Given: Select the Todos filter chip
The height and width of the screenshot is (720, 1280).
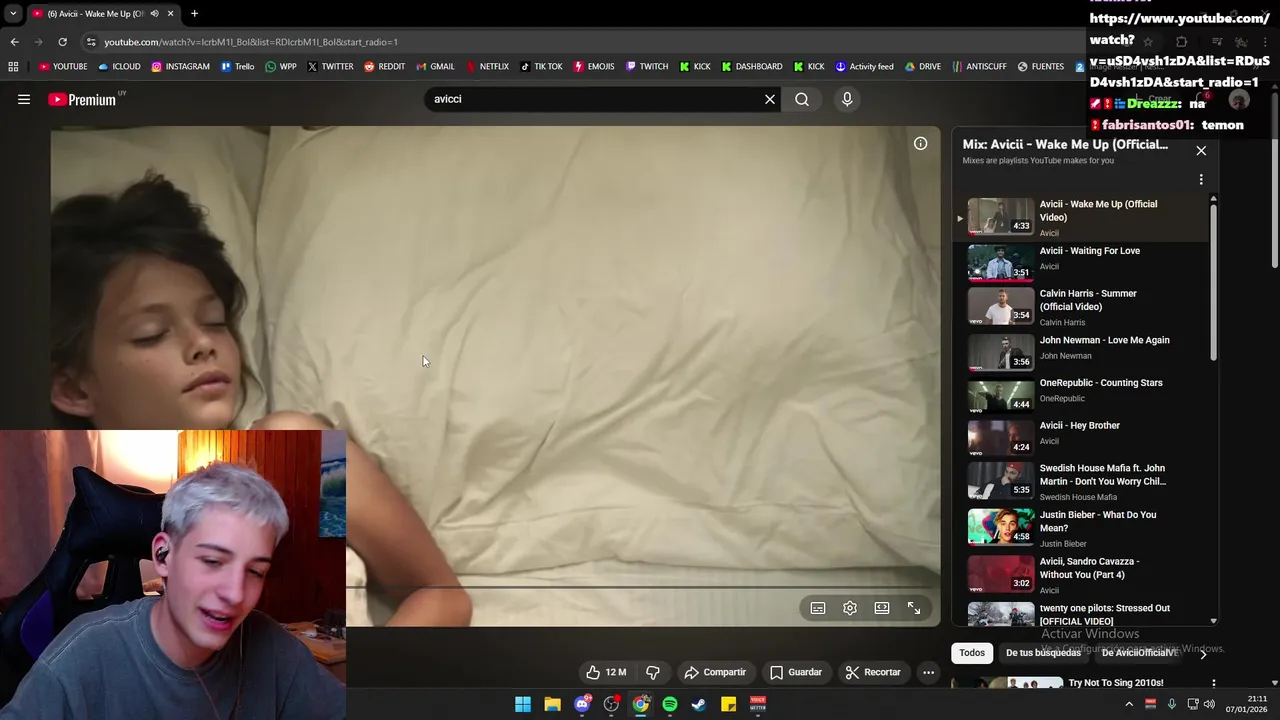Looking at the screenshot, I should click(972, 653).
